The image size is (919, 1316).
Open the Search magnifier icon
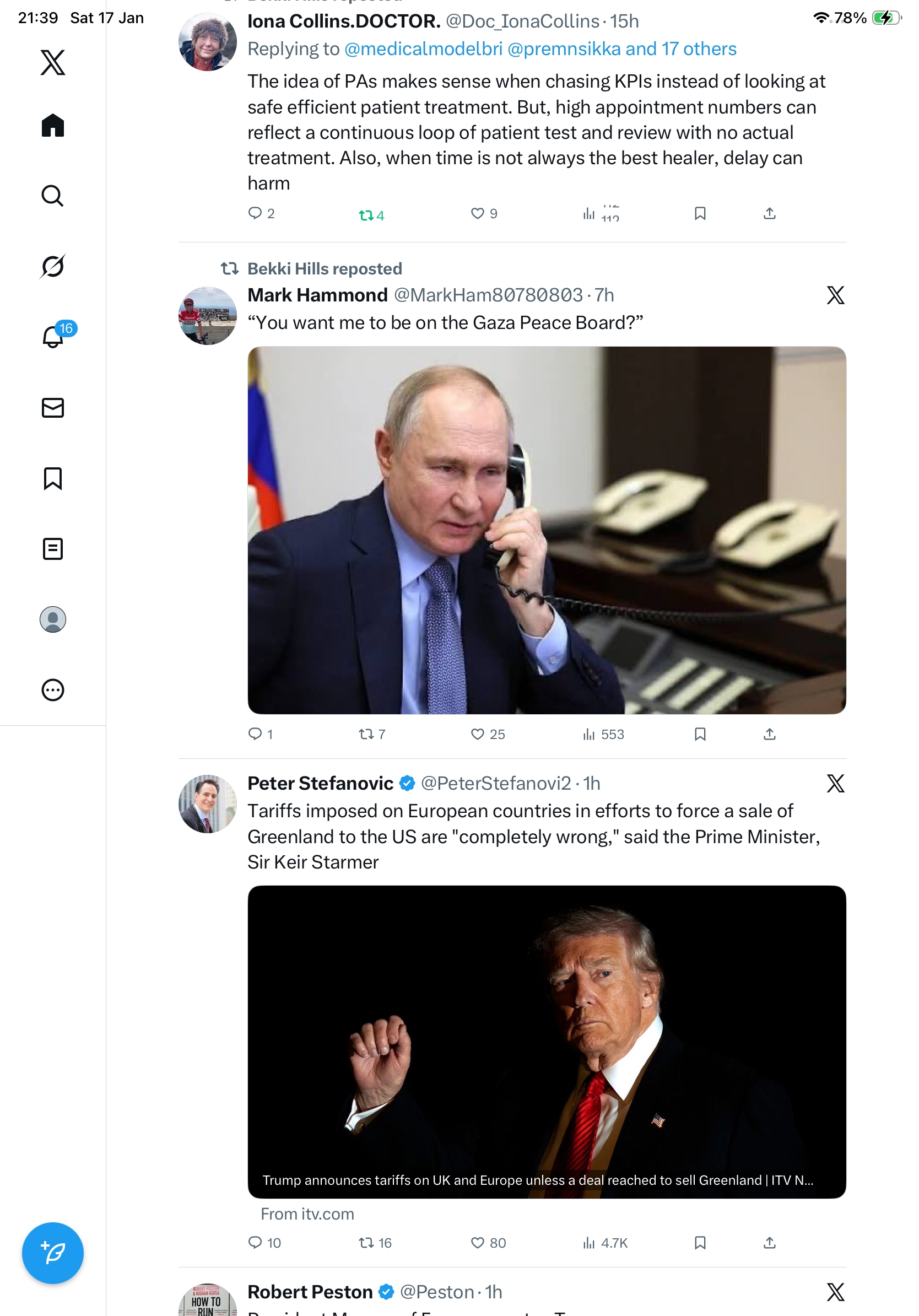tap(53, 196)
